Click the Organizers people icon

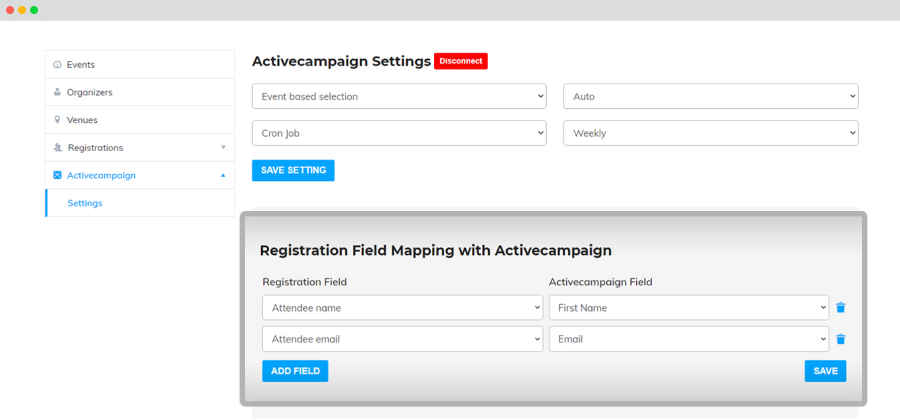pos(57,92)
